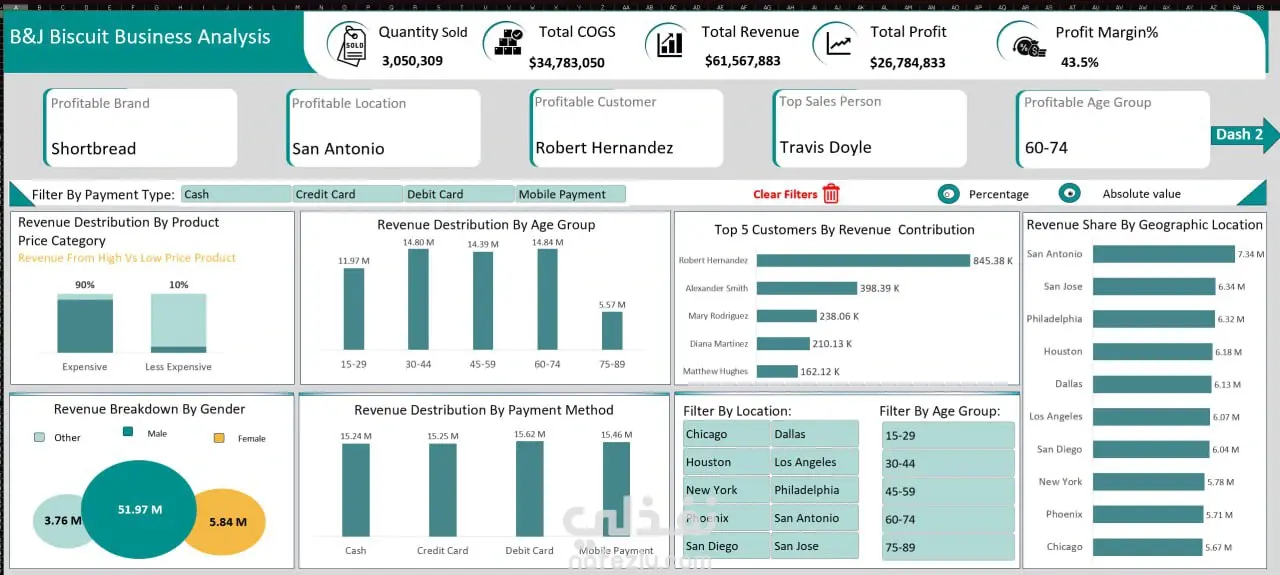The height and width of the screenshot is (575, 1280).
Task: Select the Female 5.84 M bubble
Action: pyautogui.click(x=227, y=521)
